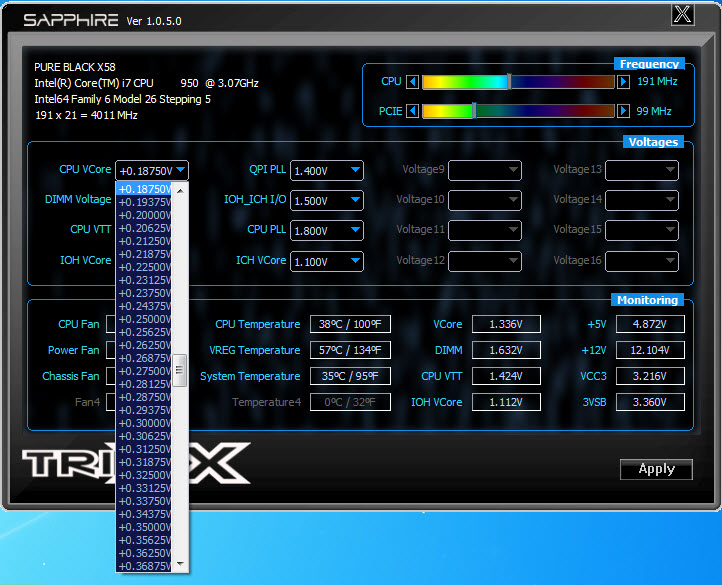Pick +0.36875V from the list
Image resolution: width=722 pixels, height=585 pixels.
pos(144,566)
